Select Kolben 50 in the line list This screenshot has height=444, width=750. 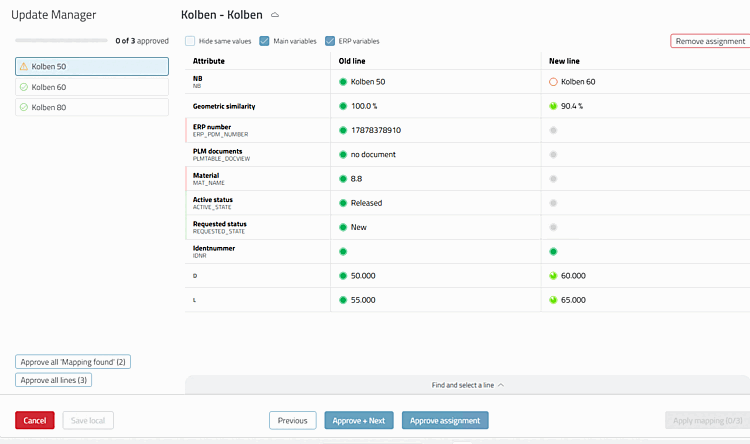point(92,67)
